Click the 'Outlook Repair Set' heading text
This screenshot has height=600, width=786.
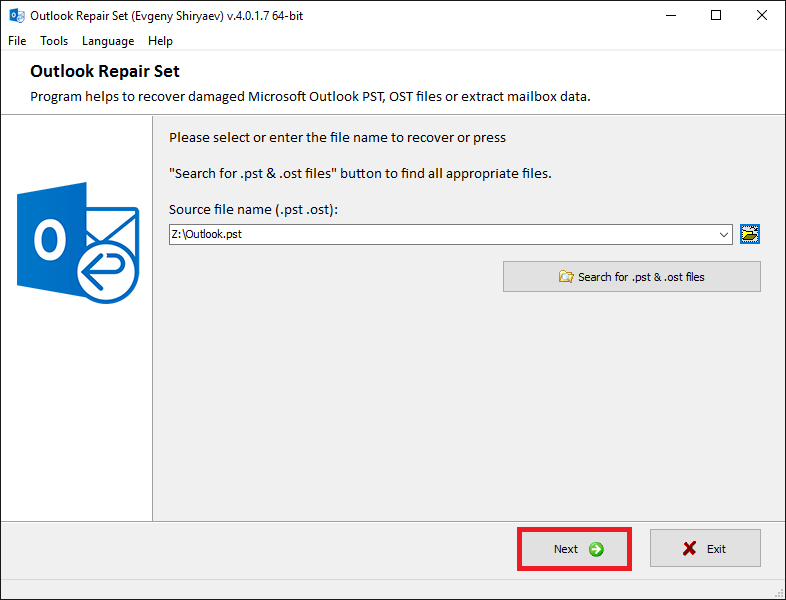point(105,71)
